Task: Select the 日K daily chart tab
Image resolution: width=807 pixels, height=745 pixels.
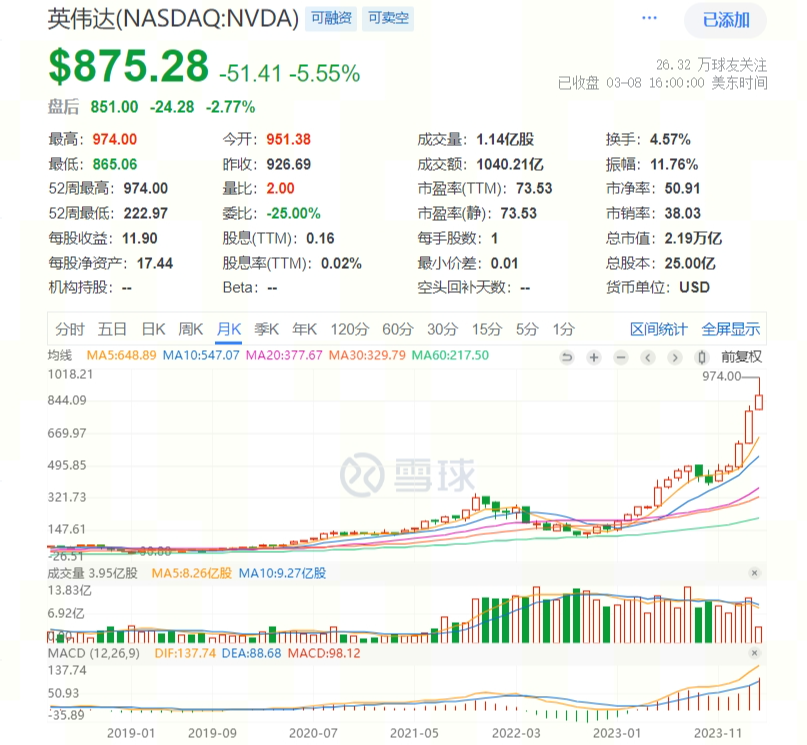Action: point(153,329)
